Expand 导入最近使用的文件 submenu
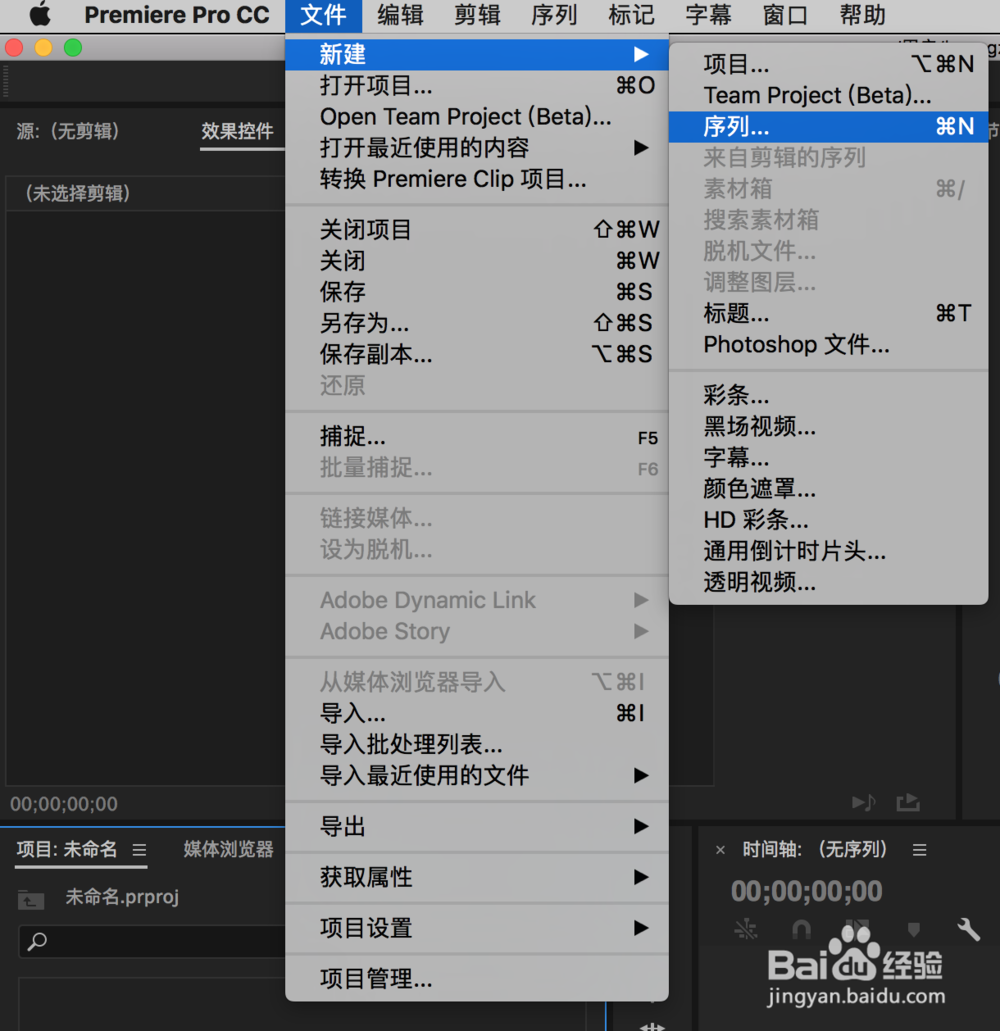This screenshot has height=1031, width=1000. 477,775
